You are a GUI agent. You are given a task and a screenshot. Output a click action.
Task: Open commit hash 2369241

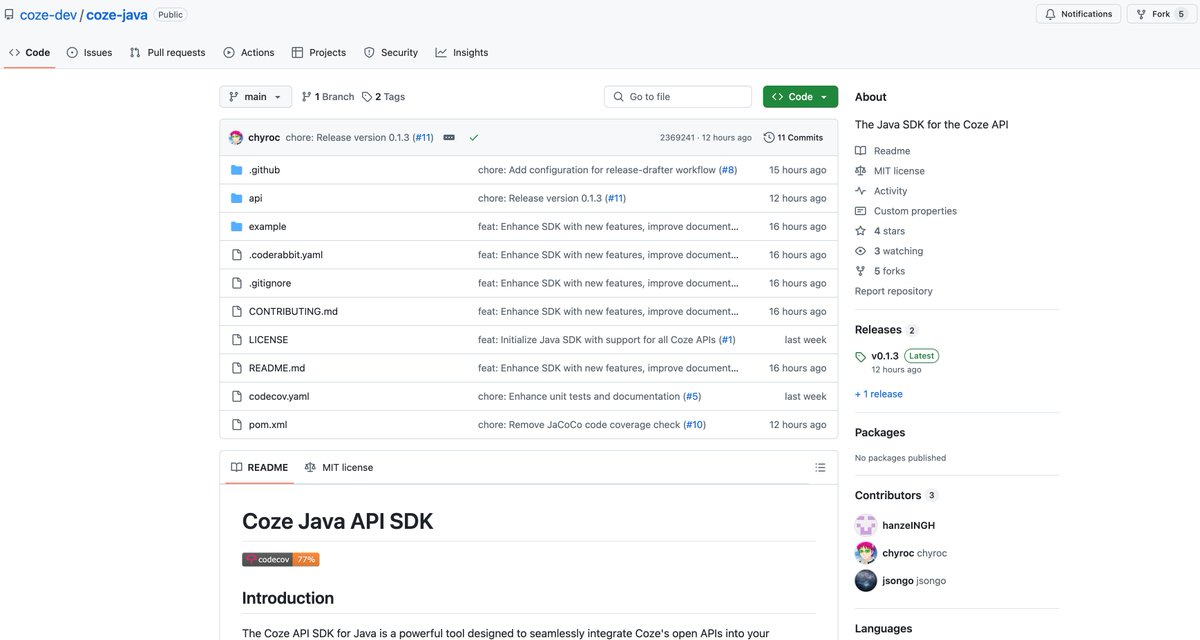677,137
